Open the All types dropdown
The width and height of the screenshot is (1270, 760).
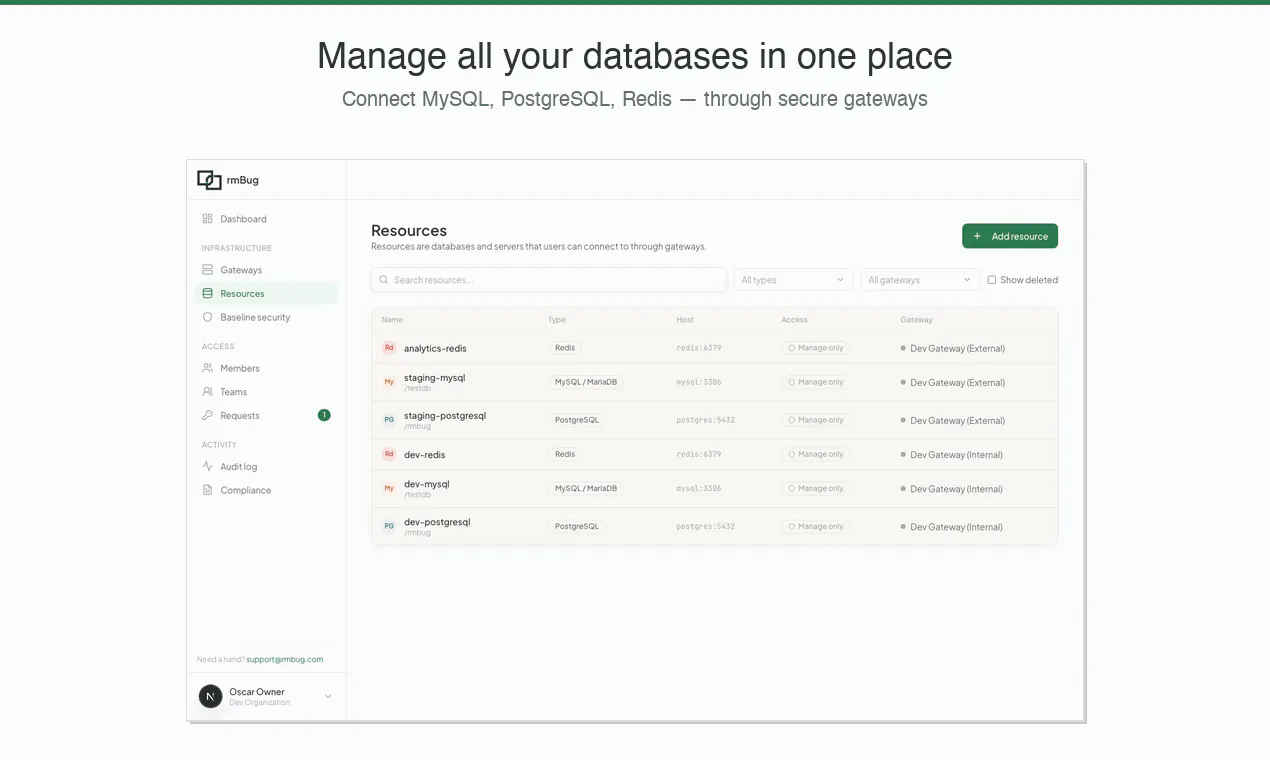[793, 280]
